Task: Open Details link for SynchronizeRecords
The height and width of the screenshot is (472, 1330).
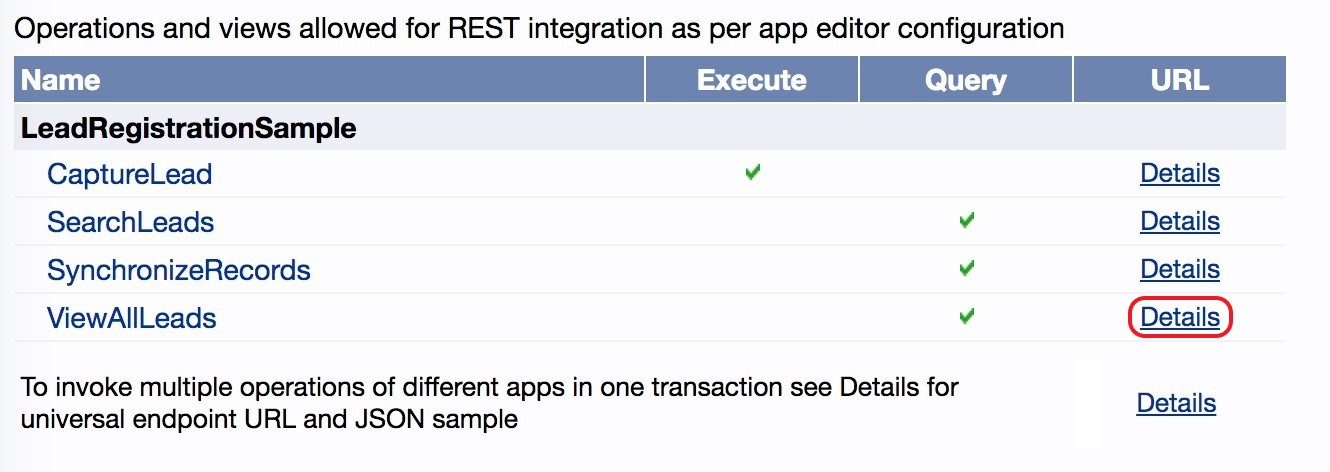Action: (1179, 269)
